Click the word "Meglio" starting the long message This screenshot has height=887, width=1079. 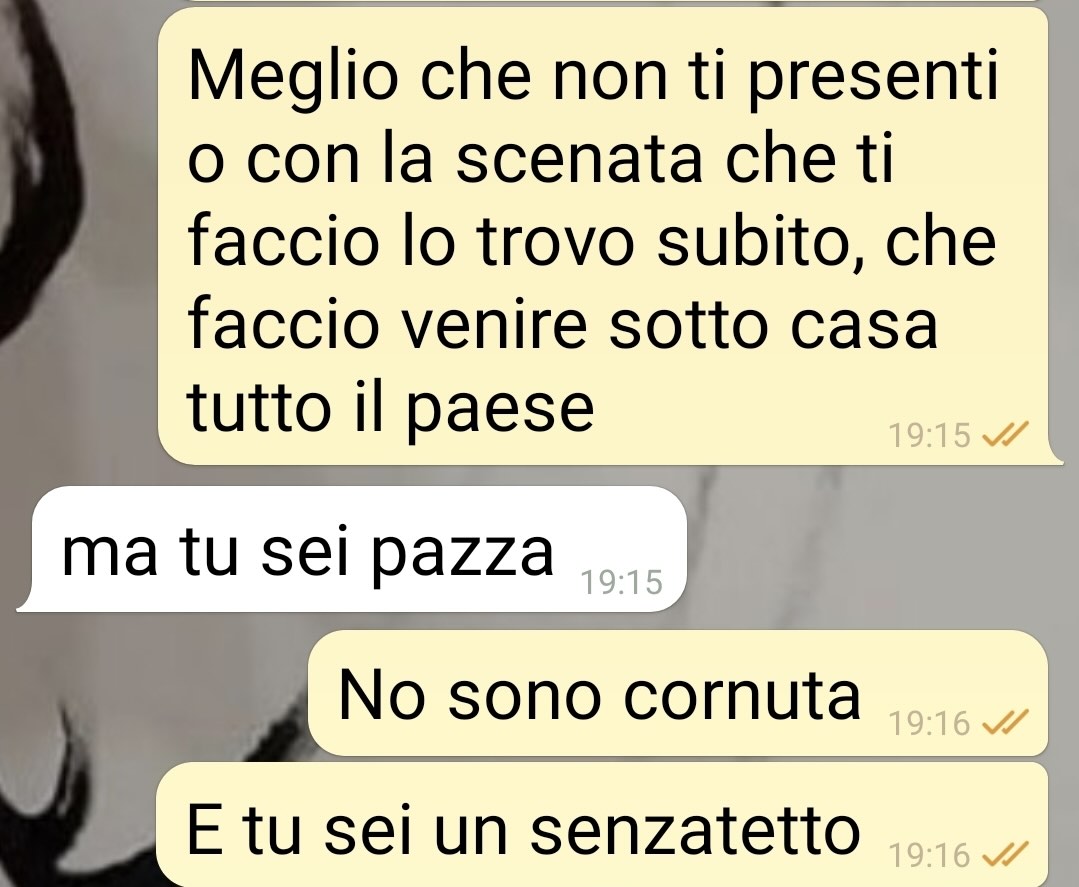[x=293, y=77]
